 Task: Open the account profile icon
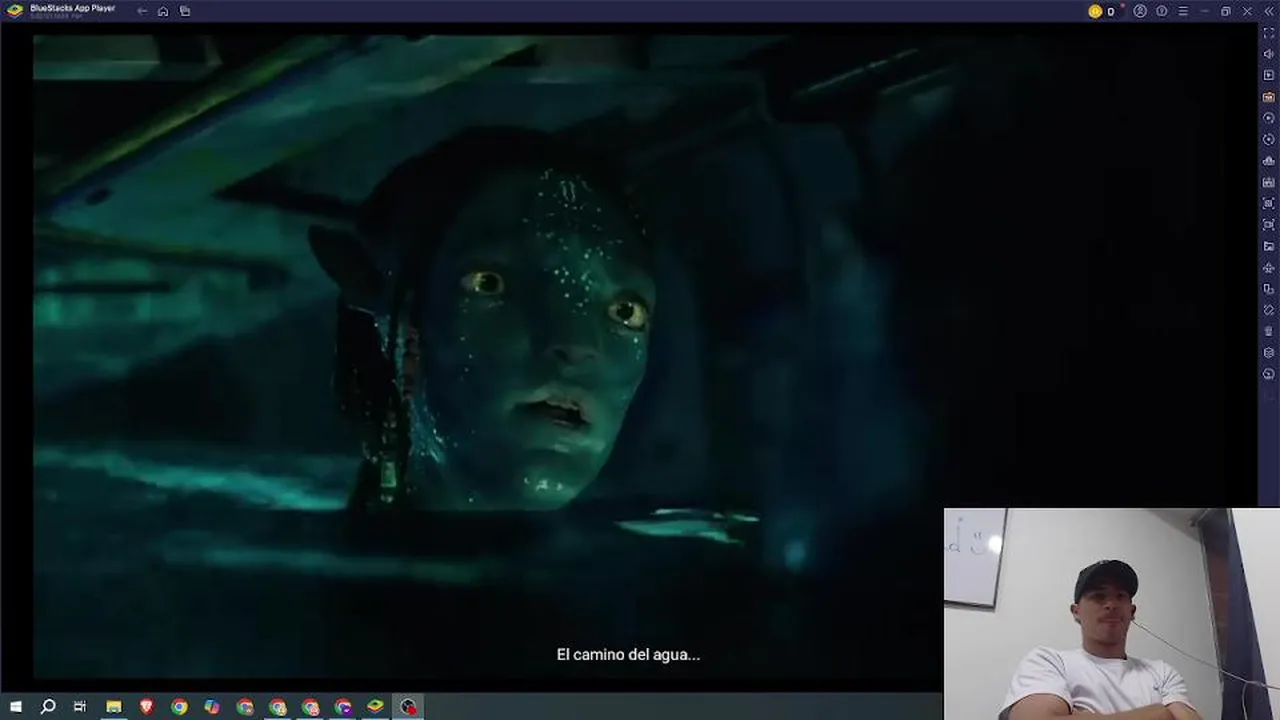pos(1140,11)
